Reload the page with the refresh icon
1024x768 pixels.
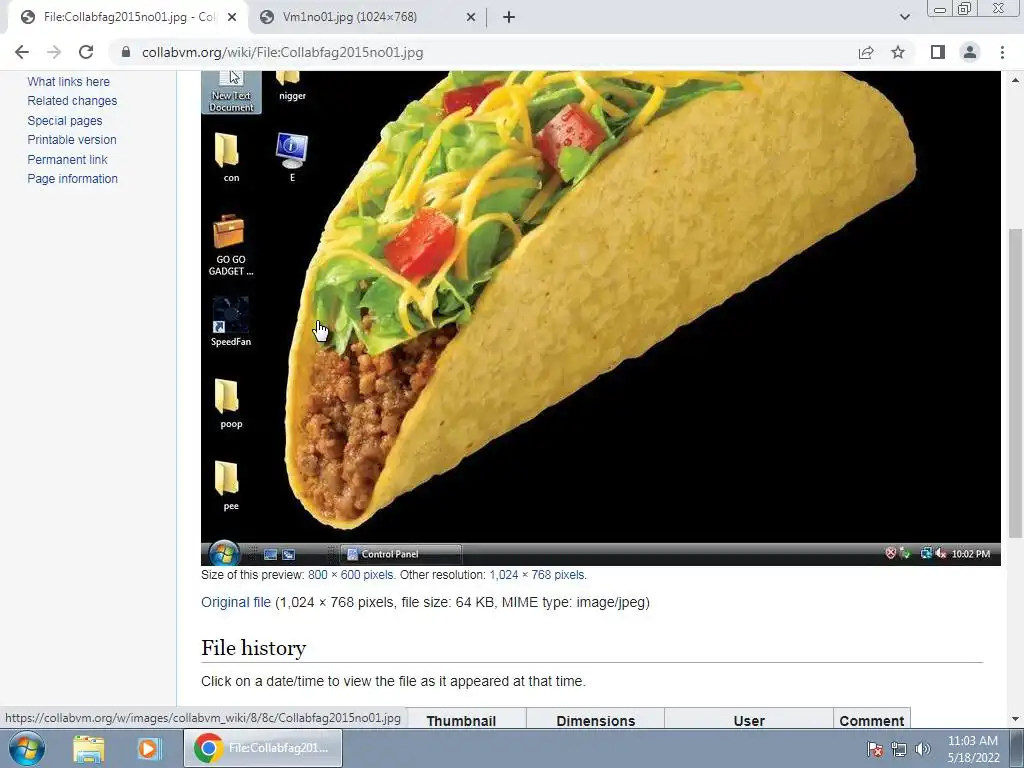(x=86, y=52)
